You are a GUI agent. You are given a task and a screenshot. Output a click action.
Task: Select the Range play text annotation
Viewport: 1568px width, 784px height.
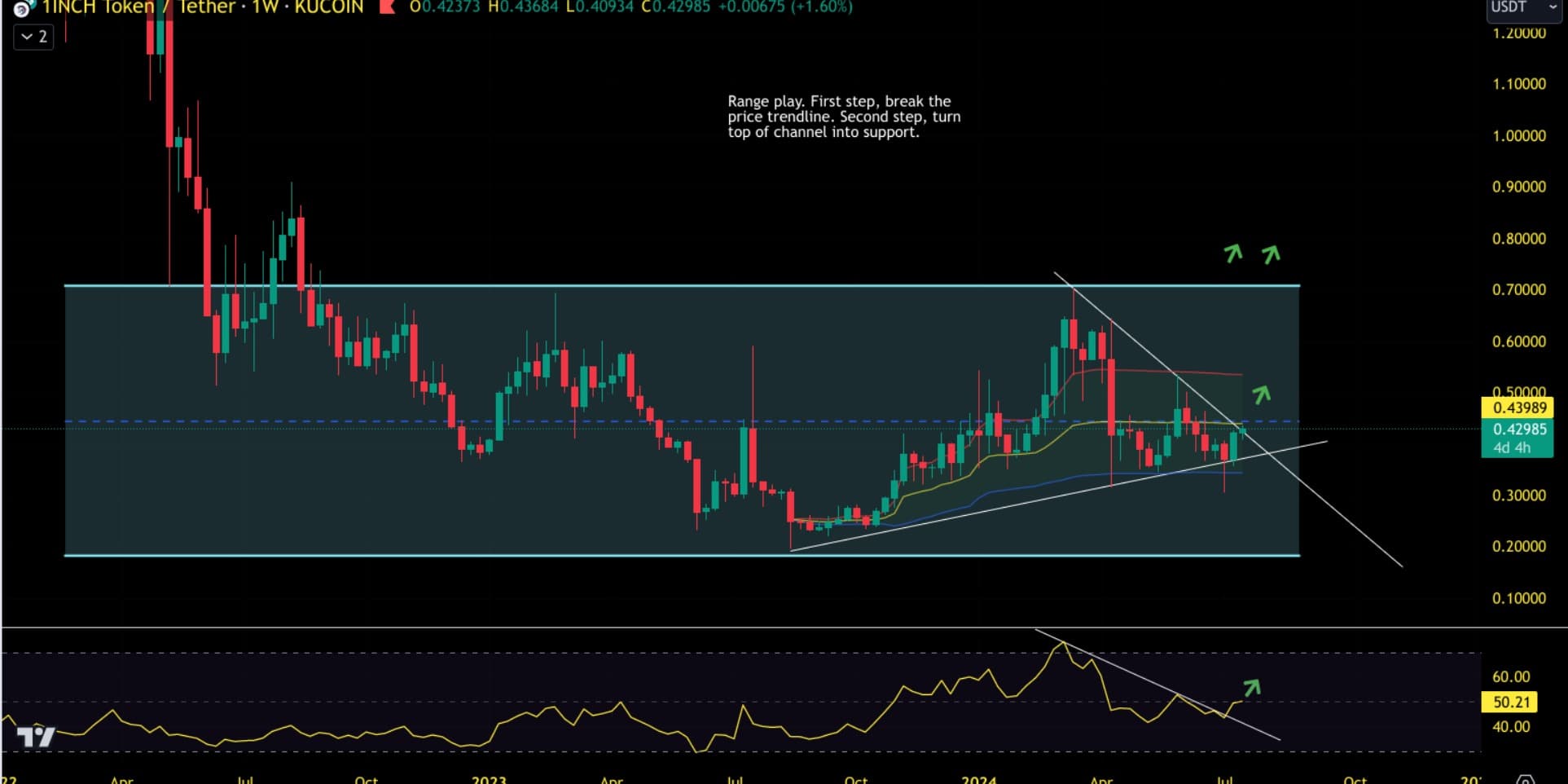(x=844, y=117)
